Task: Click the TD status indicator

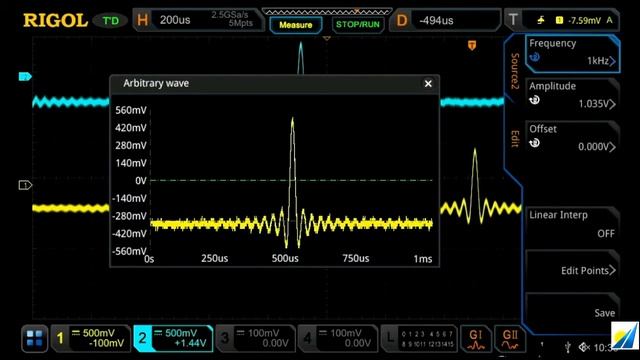Action: pyautogui.click(x=110, y=20)
